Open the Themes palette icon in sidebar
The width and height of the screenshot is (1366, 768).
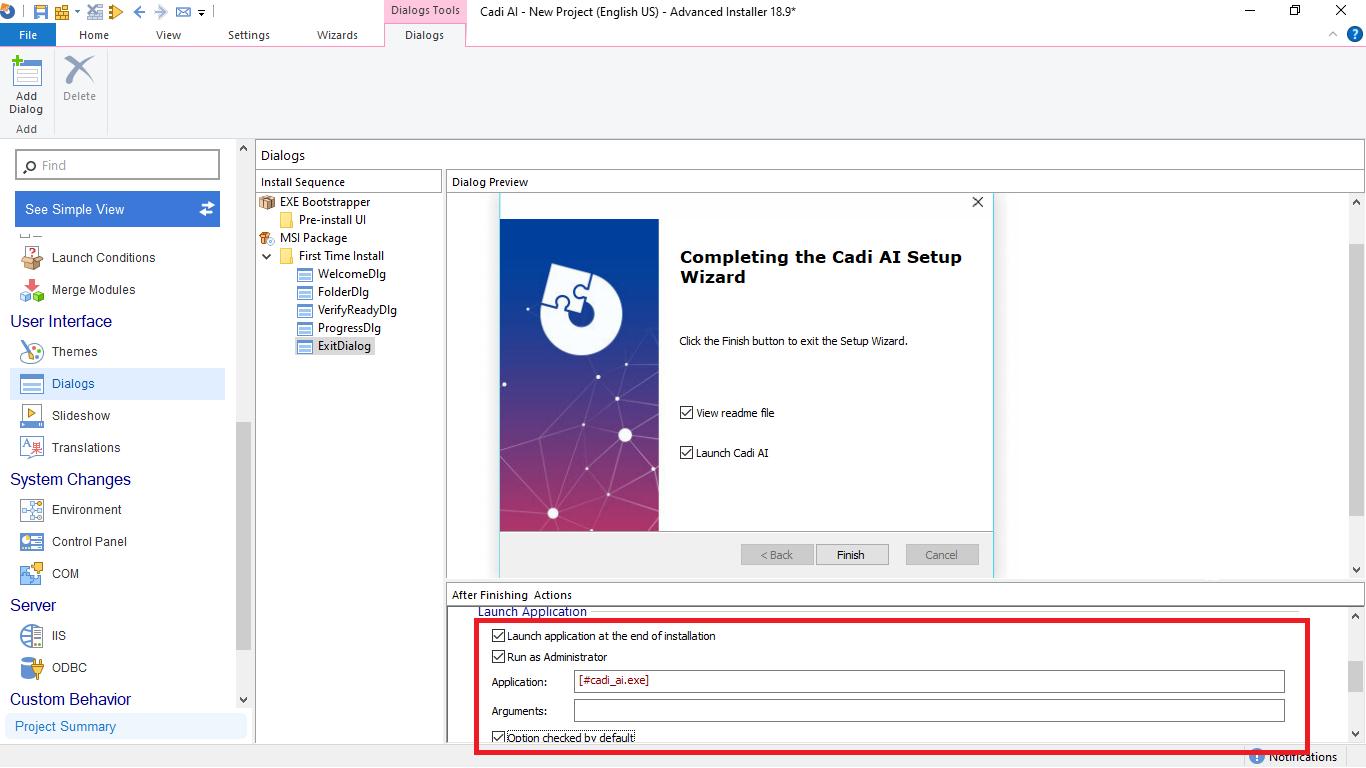tap(32, 352)
